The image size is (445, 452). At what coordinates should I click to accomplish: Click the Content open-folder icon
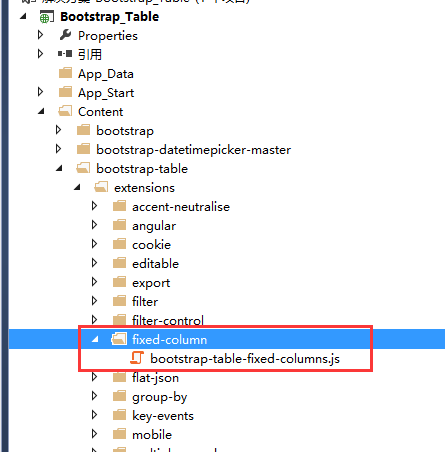coord(65,111)
